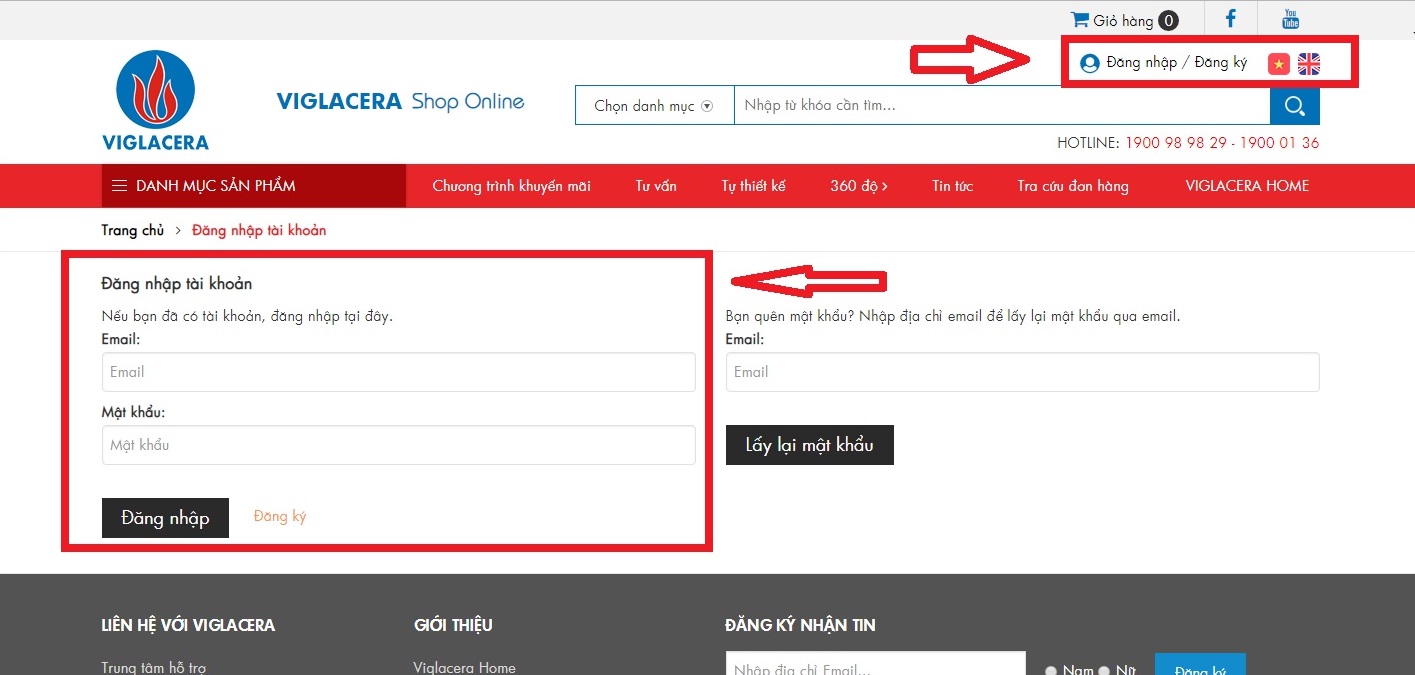This screenshot has width=1415, height=675.
Task: Go to Tự thiết kế page
Action: (754, 186)
